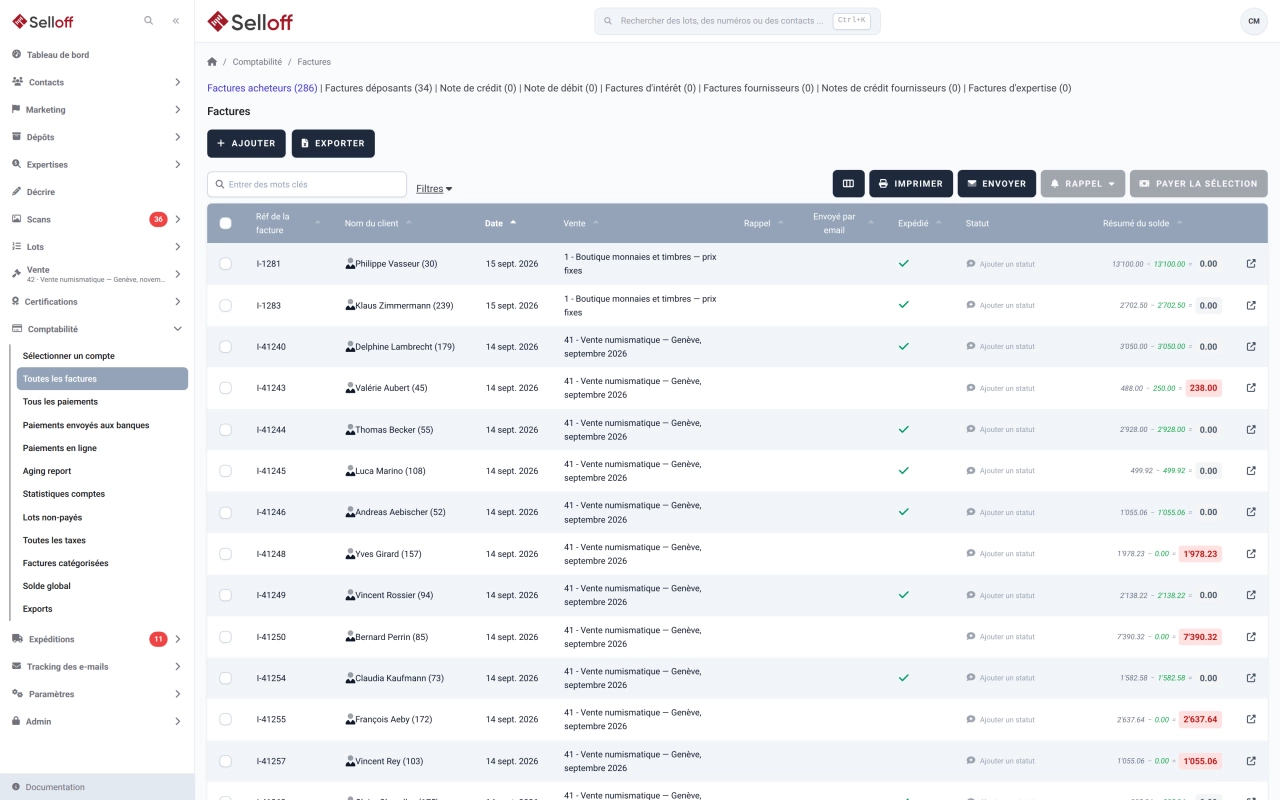This screenshot has width=1280, height=800.
Task: Collapse the Comptabilité sidebar section
Action: pos(97,329)
